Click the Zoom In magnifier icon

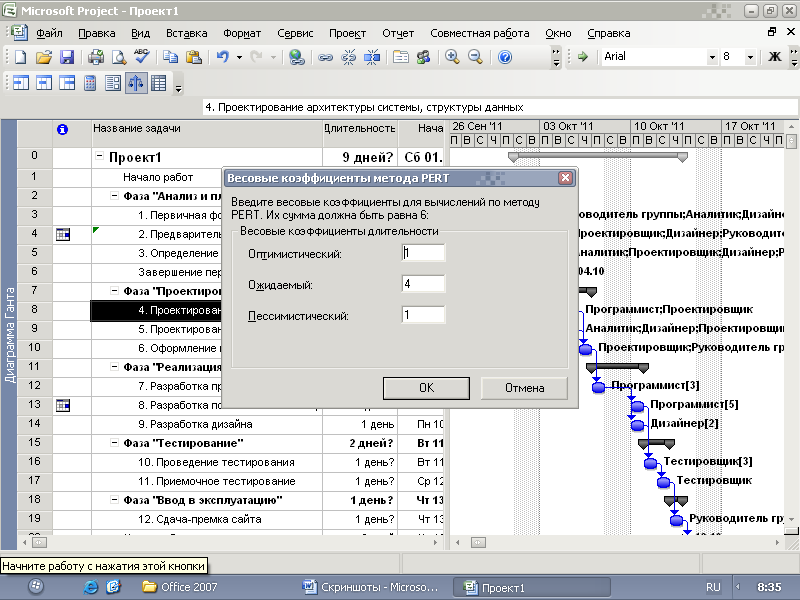[453, 57]
